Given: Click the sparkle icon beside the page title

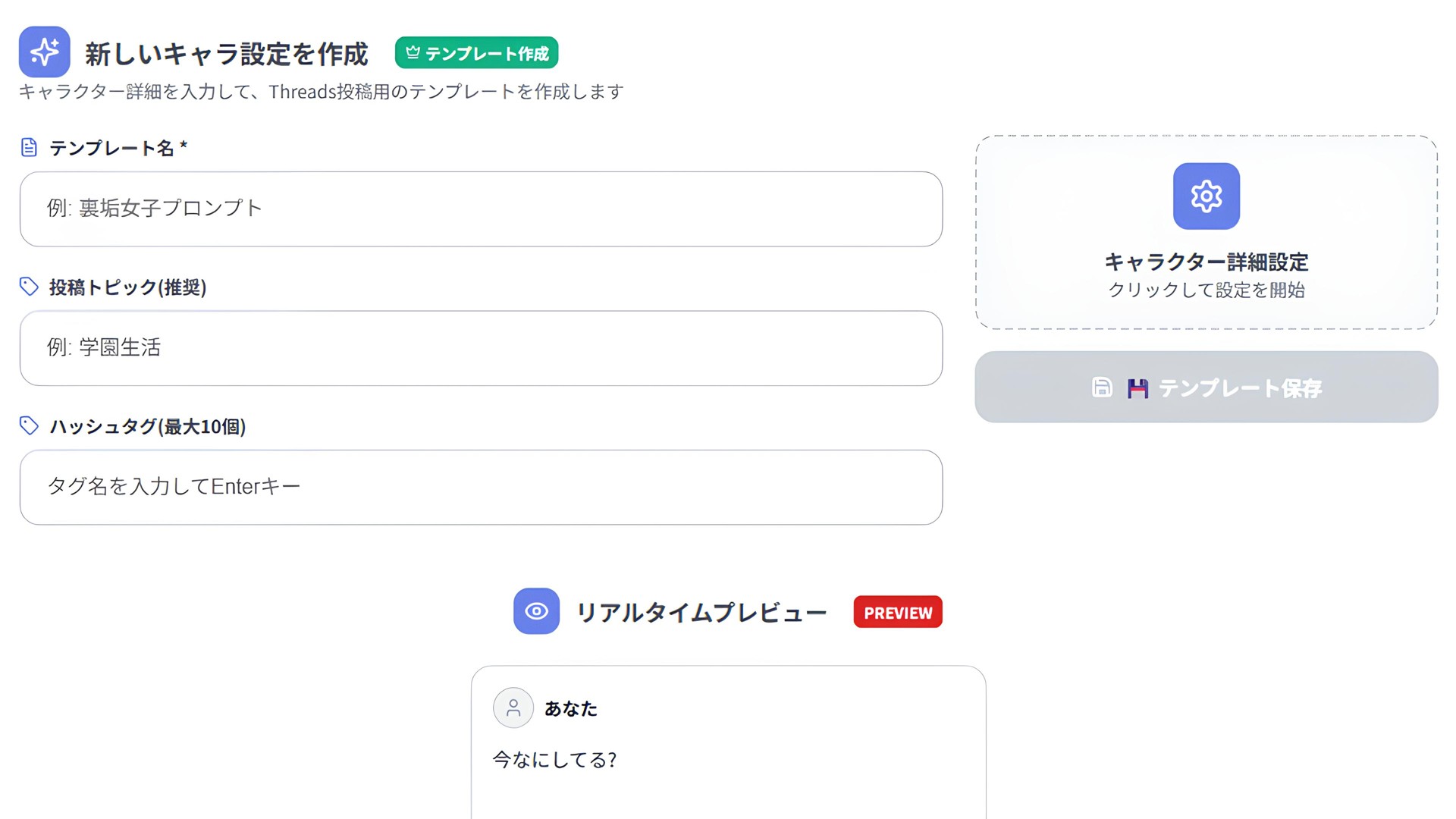Looking at the screenshot, I should [x=45, y=52].
